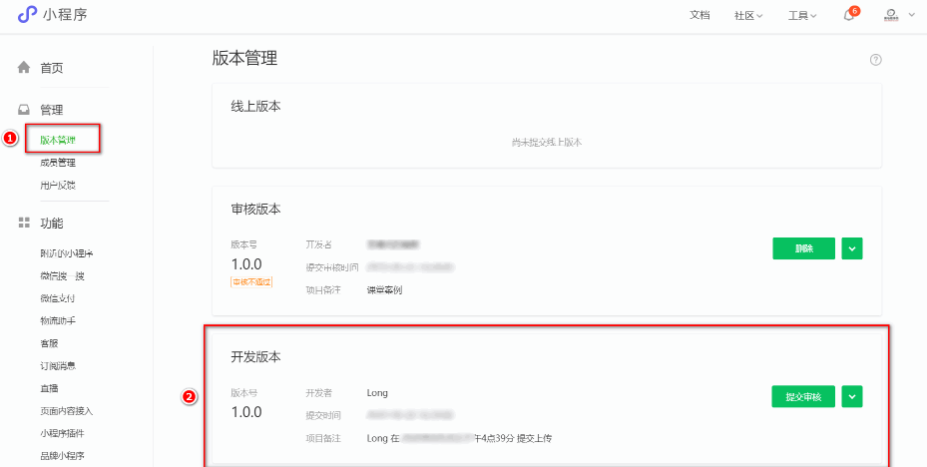927x467 pixels.
Task: Open 版本管理 in sidebar
Action: 58,140
